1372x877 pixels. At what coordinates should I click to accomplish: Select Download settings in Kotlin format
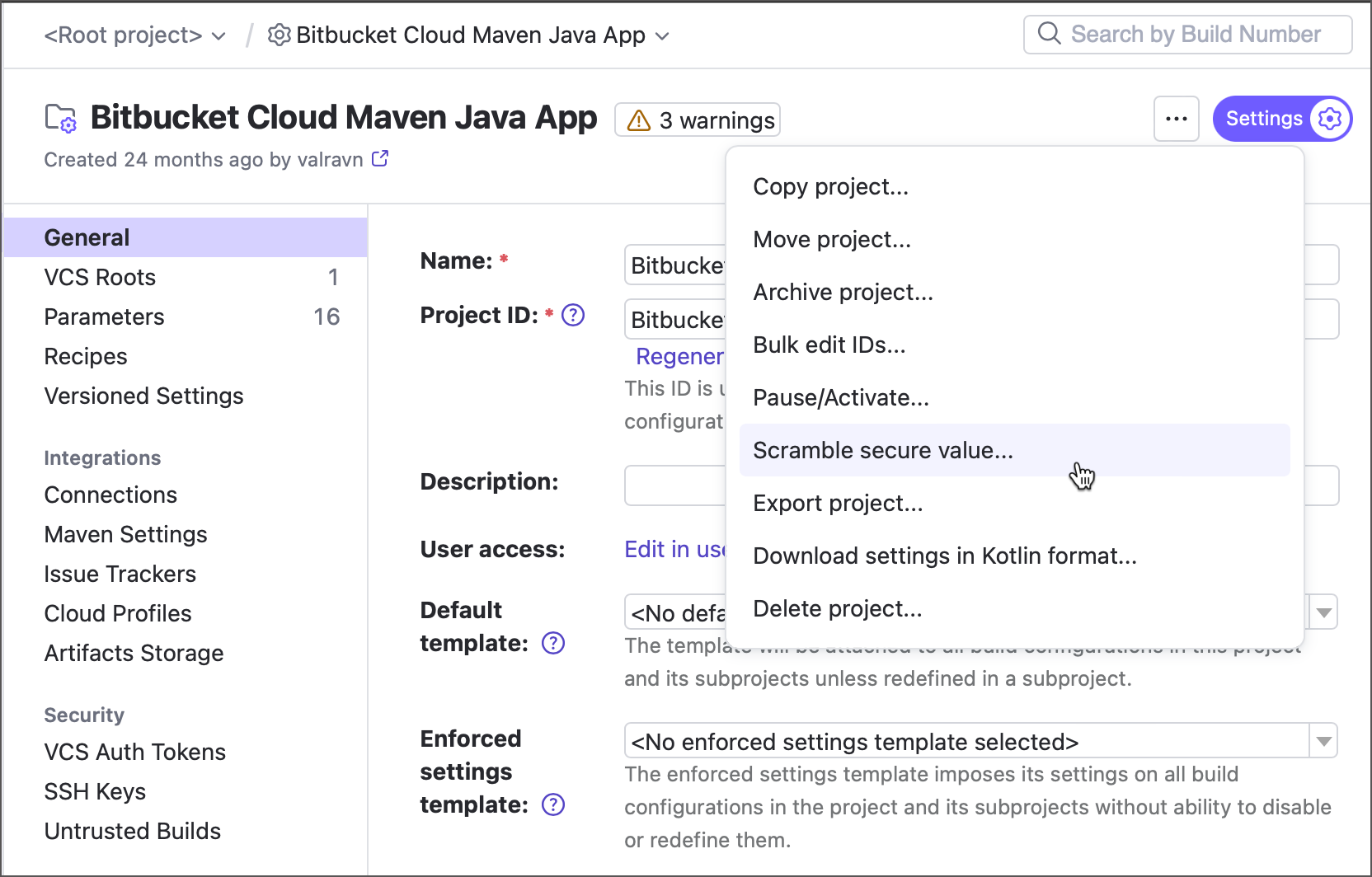click(x=944, y=556)
